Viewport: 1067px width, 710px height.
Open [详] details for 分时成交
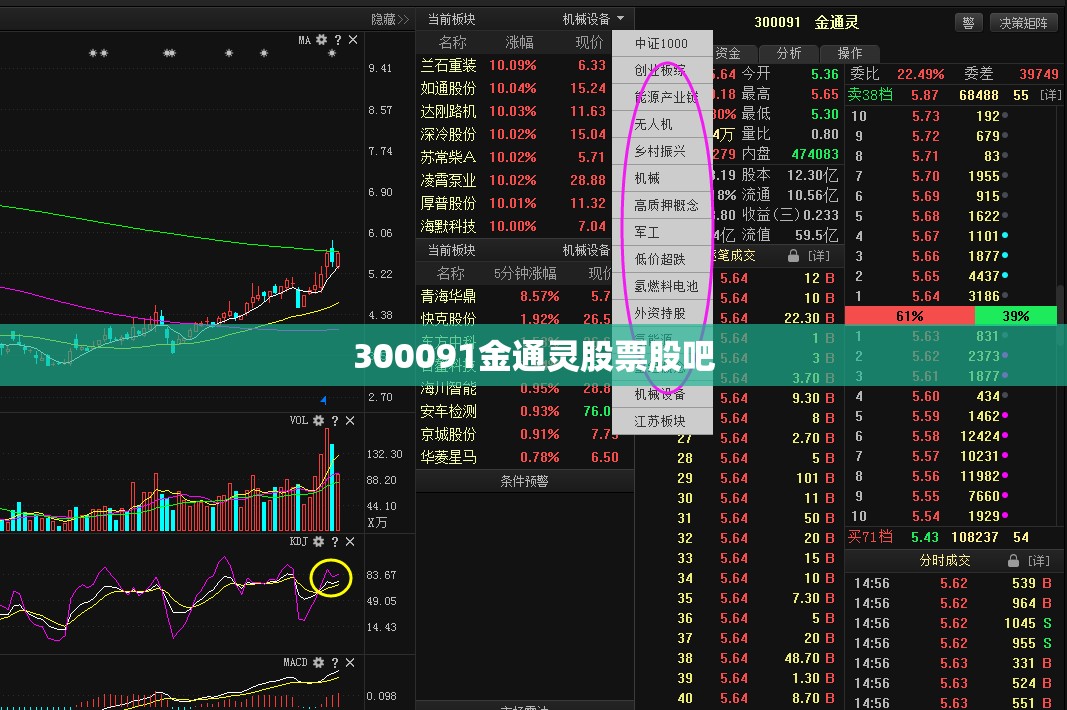tap(1038, 560)
